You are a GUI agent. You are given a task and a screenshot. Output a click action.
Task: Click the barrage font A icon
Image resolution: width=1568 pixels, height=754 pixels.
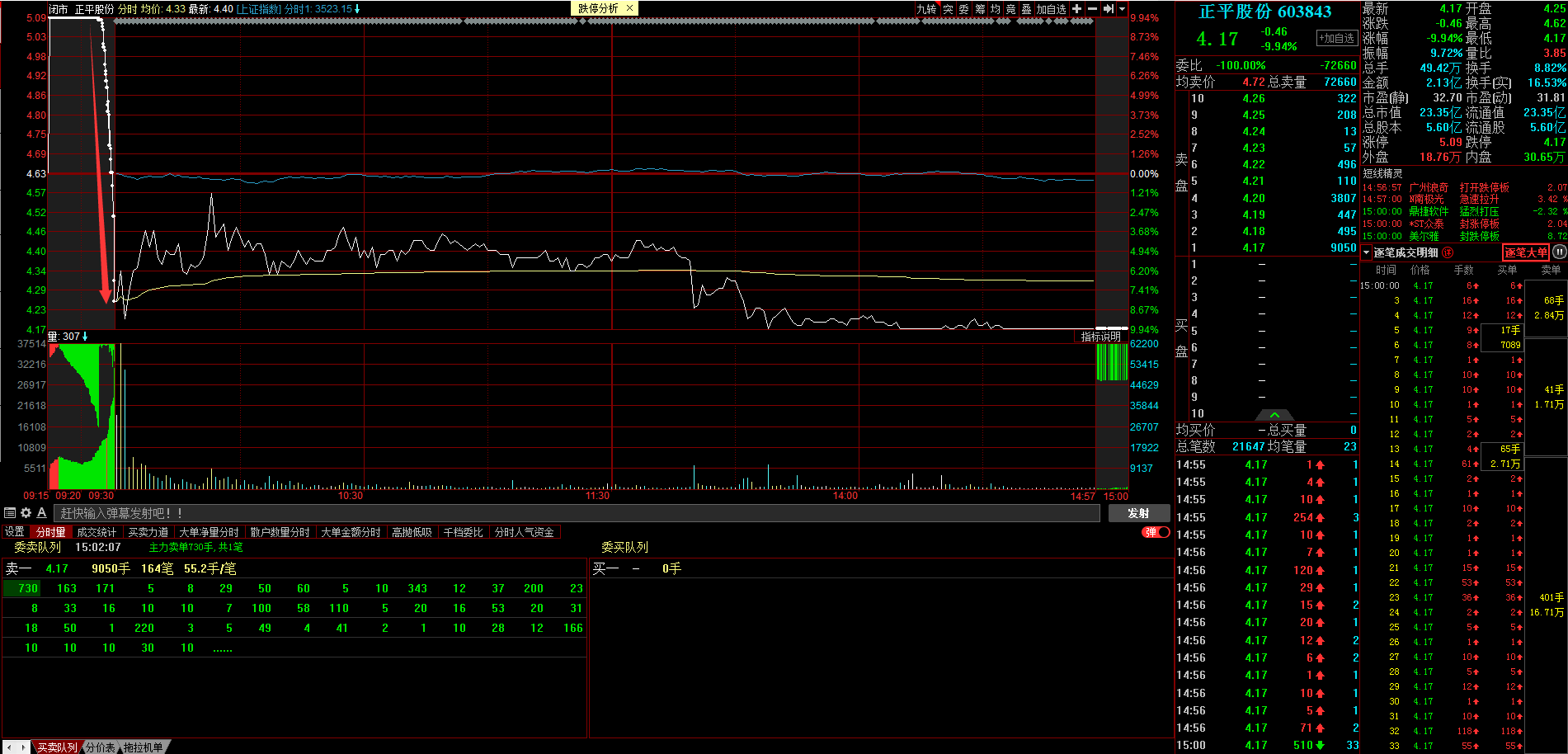[x=41, y=513]
